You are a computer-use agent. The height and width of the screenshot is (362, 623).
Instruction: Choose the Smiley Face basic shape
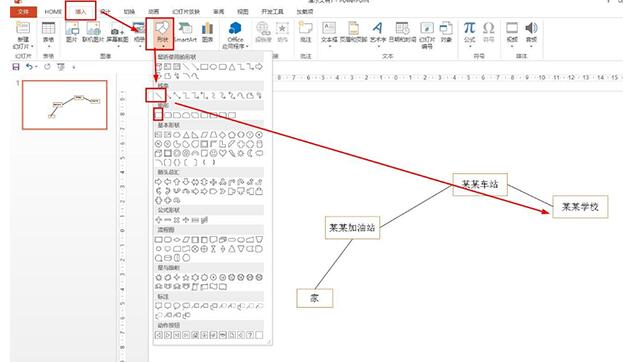pos(213,153)
